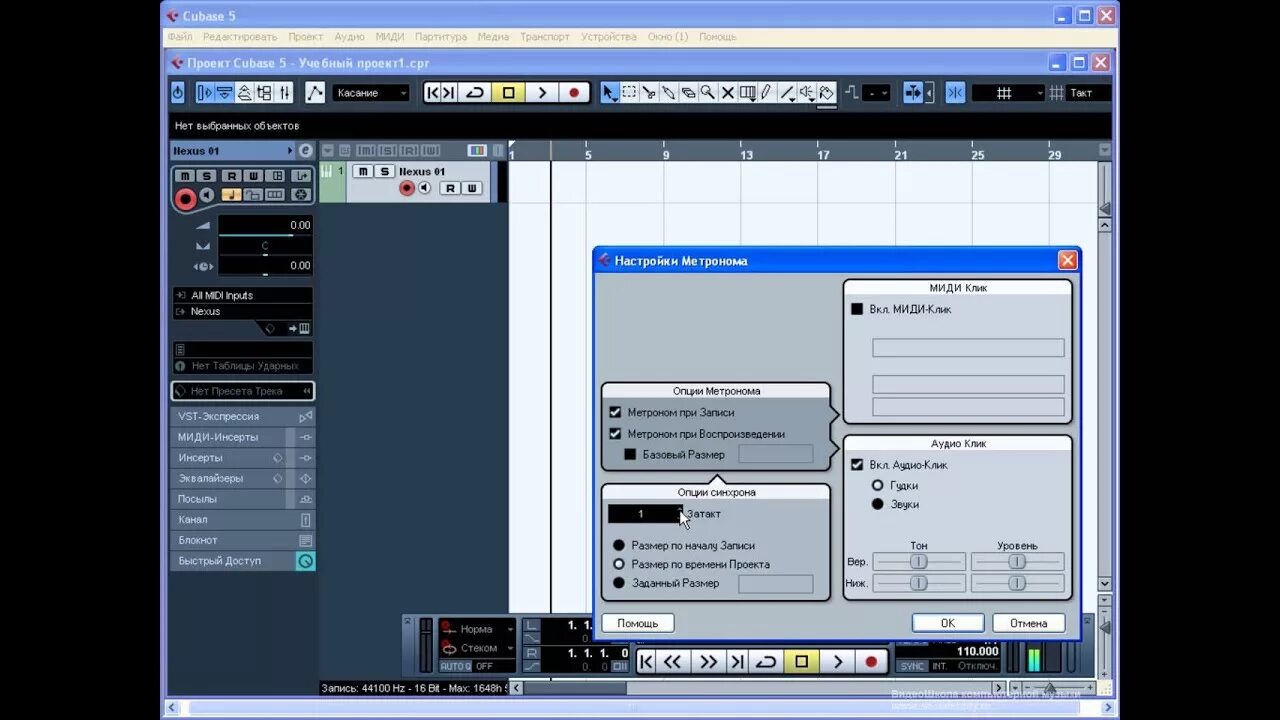The image size is (1280, 720).
Task: Toggle Metronome on Playback checkbox
Action: point(615,434)
